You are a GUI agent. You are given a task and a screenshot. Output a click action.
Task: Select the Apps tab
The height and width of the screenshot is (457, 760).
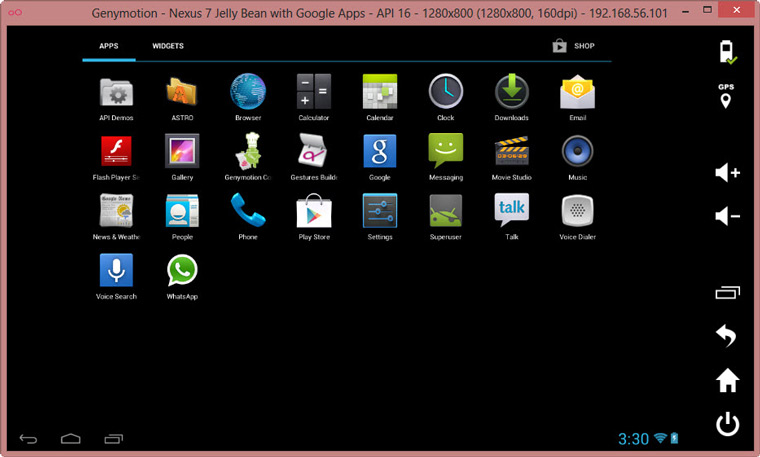pyautogui.click(x=109, y=46)
